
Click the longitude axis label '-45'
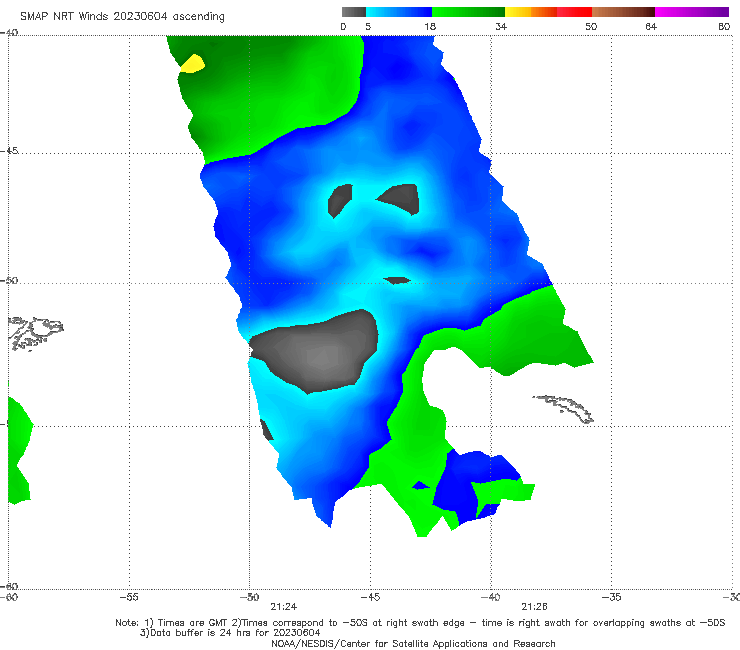pos(370,597)
